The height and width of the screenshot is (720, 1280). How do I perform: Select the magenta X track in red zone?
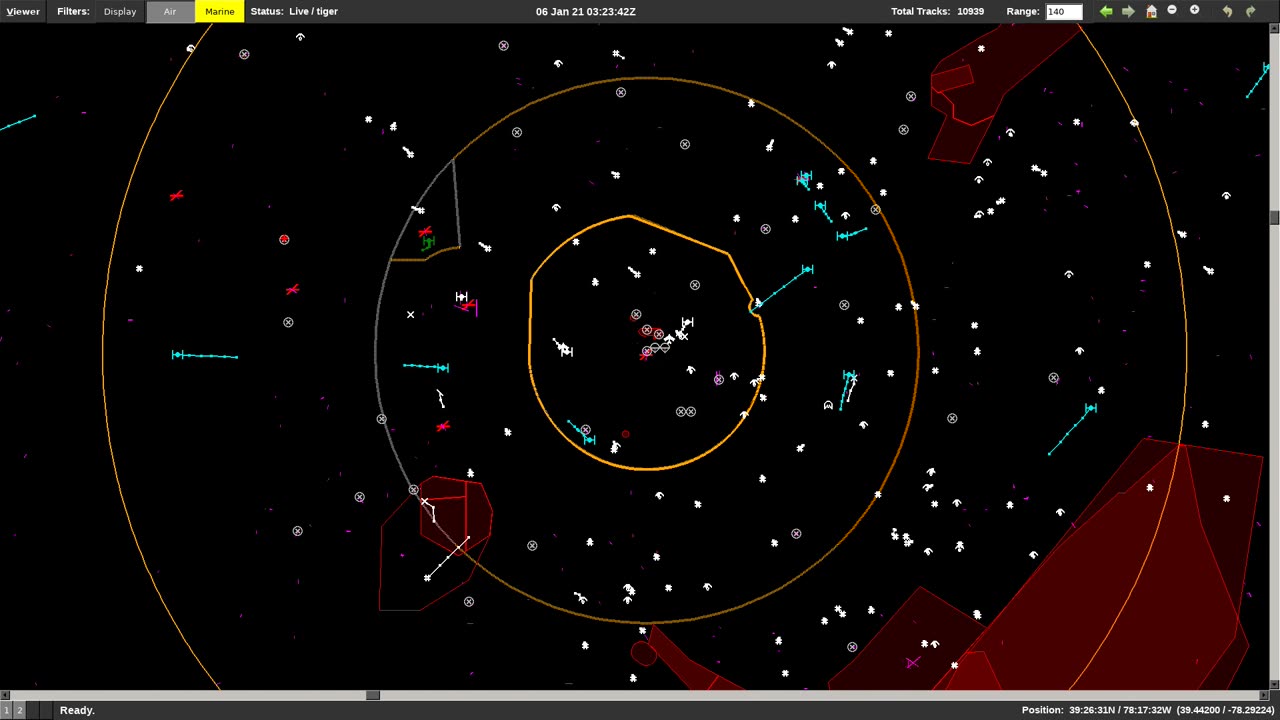(x=912, y=662)
